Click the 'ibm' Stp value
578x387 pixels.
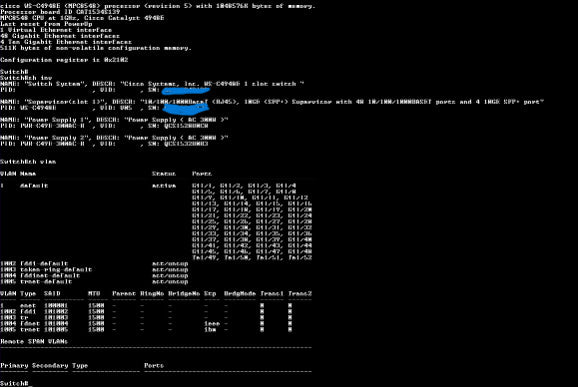(x=210, y=330)
